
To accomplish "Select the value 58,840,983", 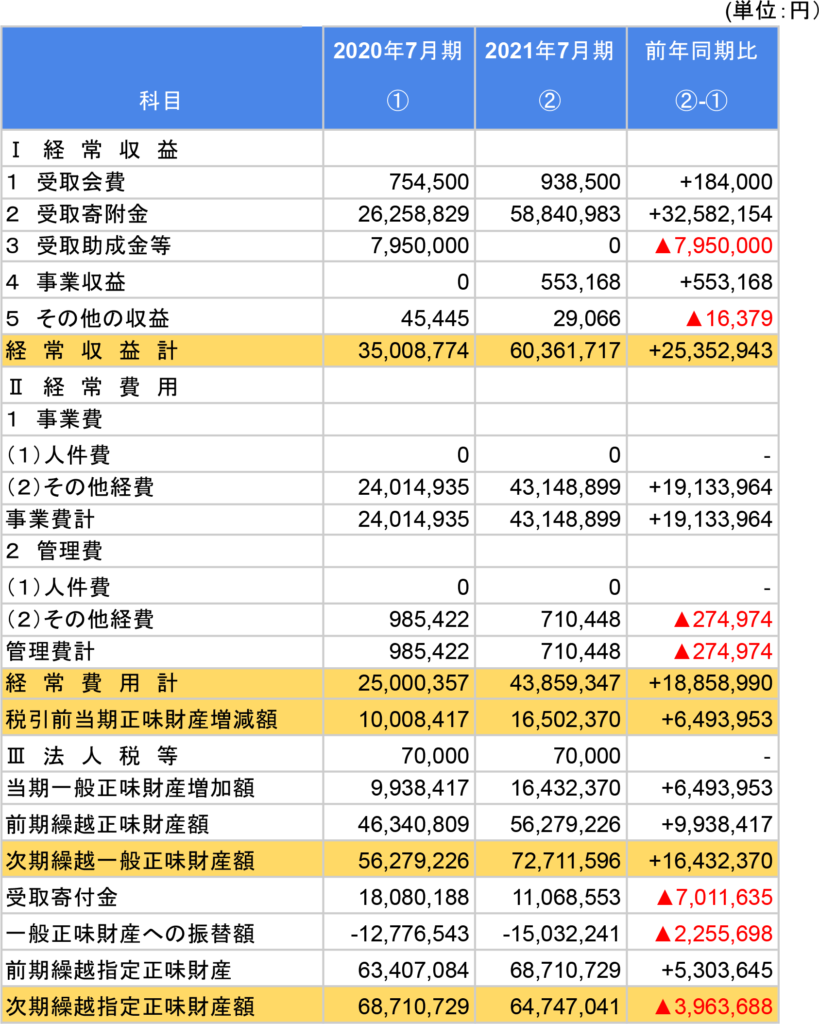I will pyautogui.click(x=566, y=214).
